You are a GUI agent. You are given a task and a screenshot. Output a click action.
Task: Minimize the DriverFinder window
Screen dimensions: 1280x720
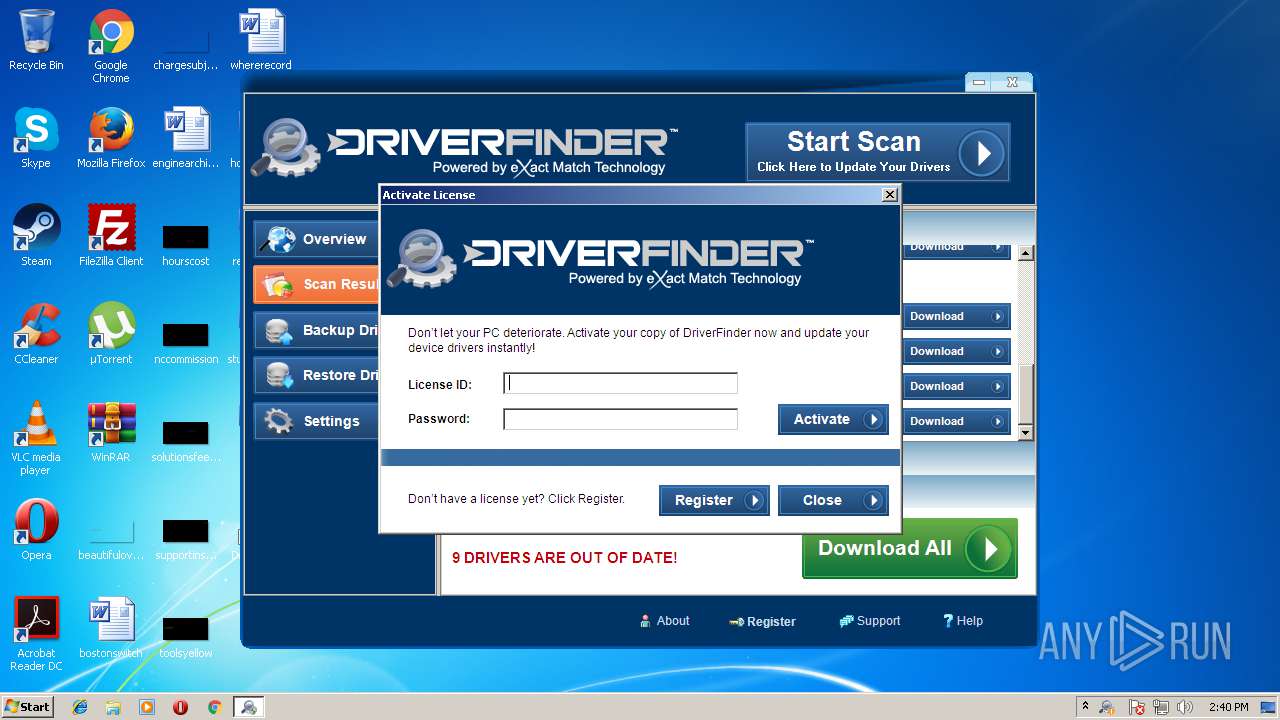[x=980, y=83]
